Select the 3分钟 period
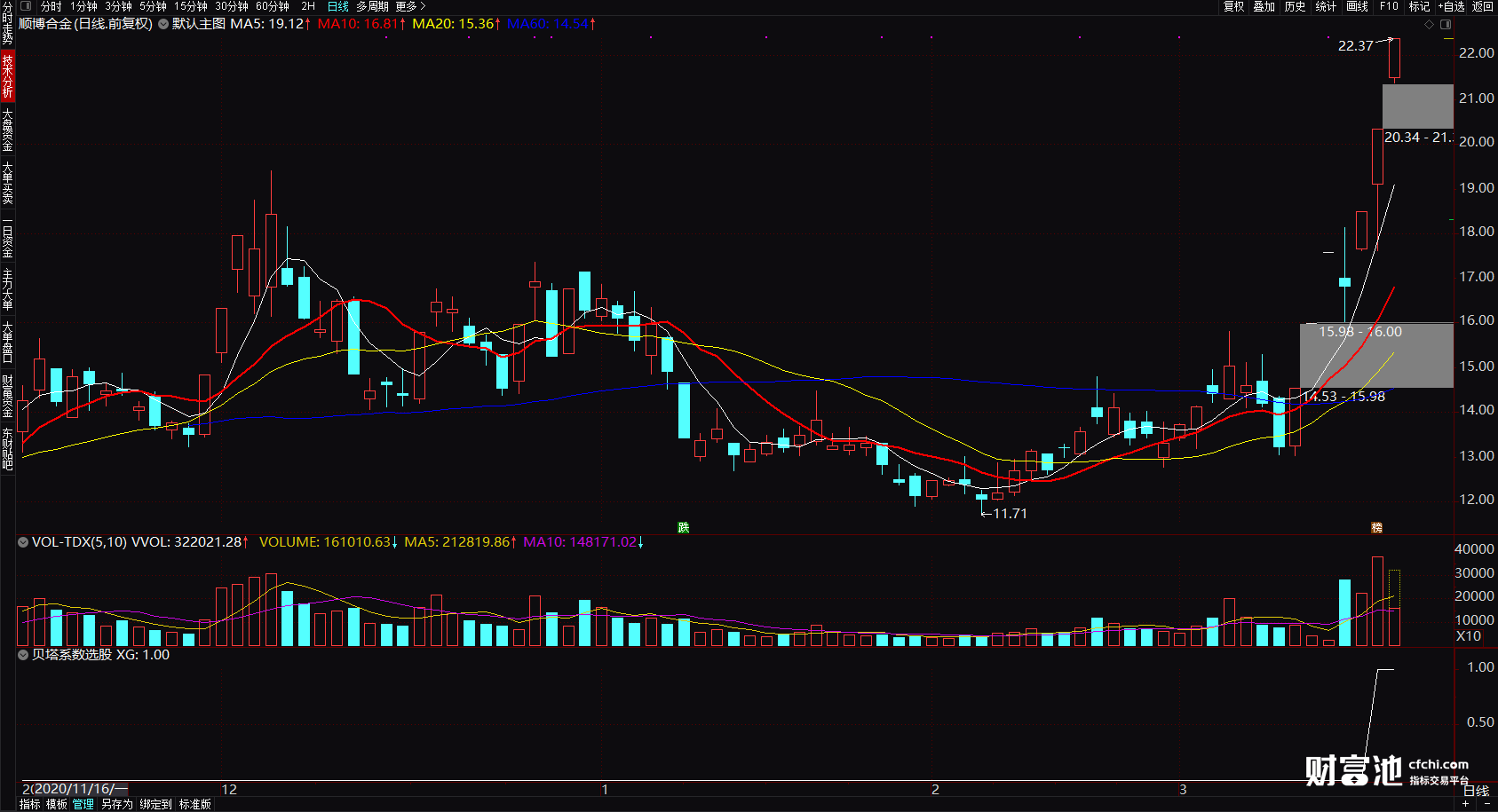Image resolution: width=1498 pixels, height=812 pixels. [x=118, y=6]
